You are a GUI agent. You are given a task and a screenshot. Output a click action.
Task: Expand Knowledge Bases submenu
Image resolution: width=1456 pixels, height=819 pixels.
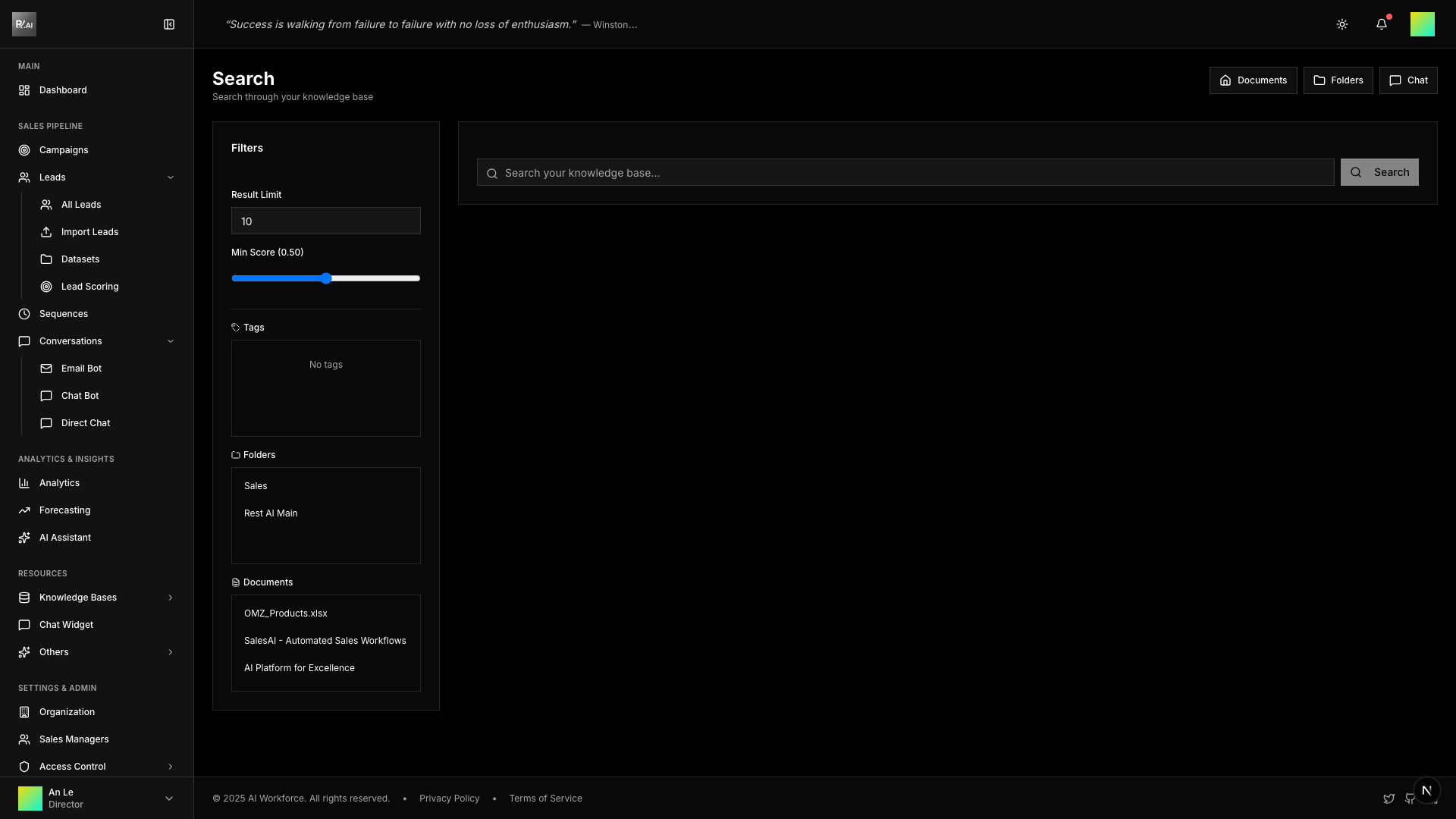(170, 598)
